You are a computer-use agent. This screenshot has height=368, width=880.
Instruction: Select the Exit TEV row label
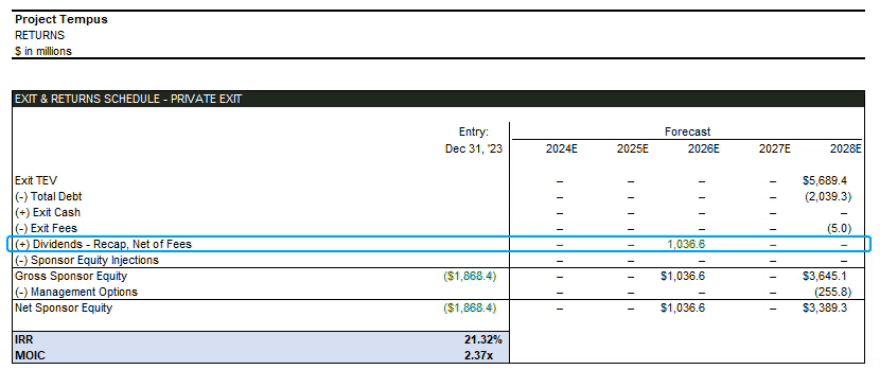(36, 181)
